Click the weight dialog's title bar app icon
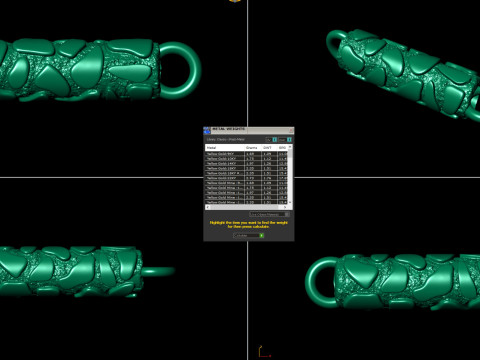This screenshot has width=480, height=360. point(207,130)
